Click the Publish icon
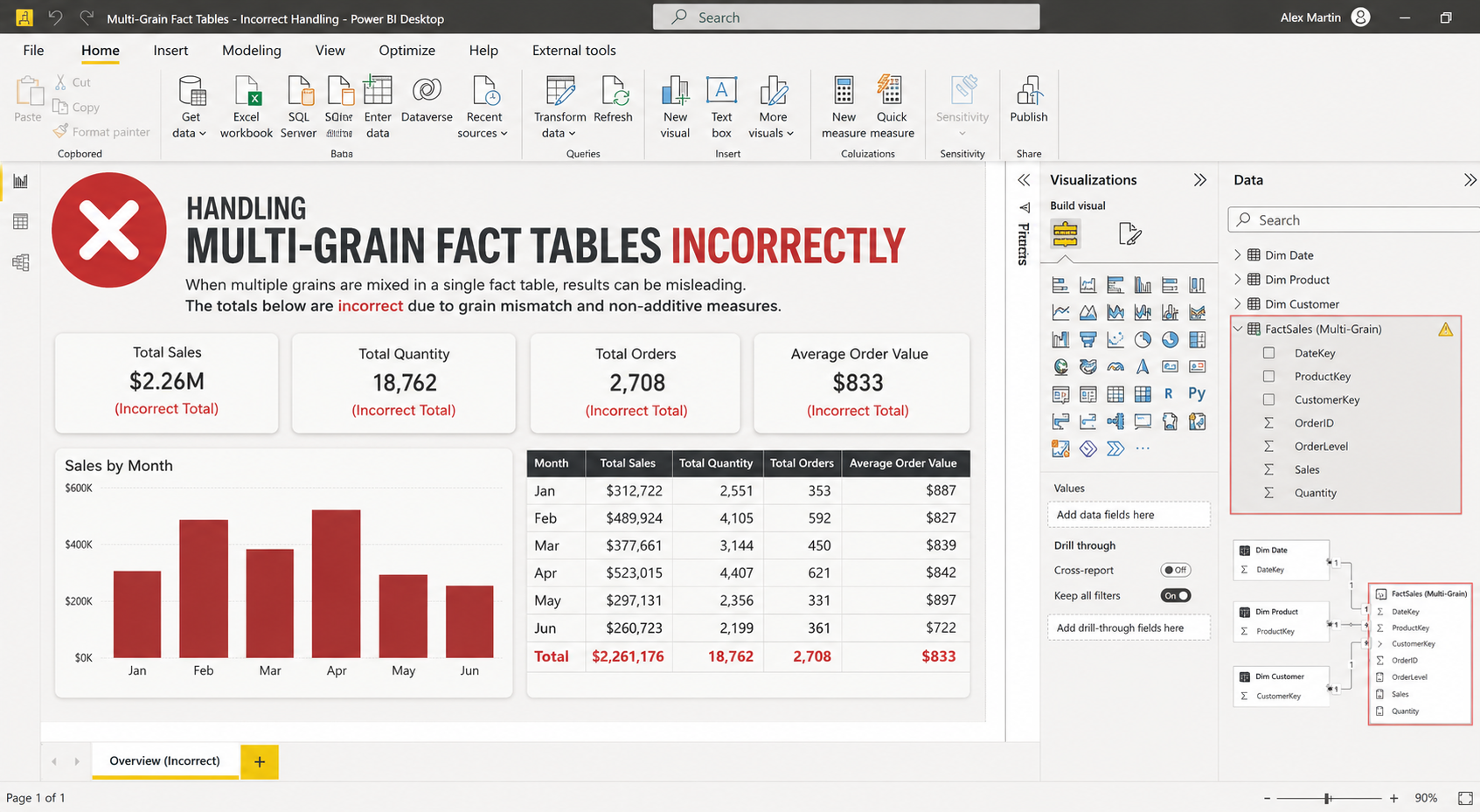 coord(1029,91)
